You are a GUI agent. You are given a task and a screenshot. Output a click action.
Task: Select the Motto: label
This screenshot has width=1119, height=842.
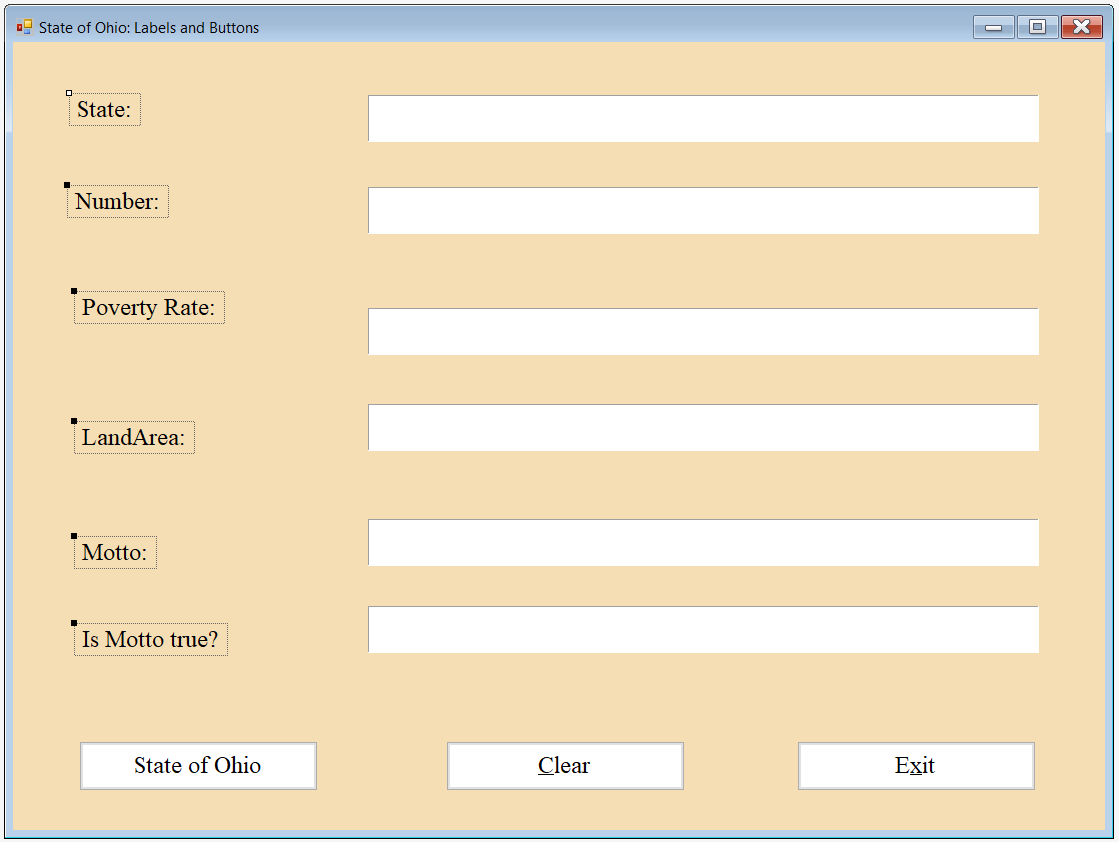click(x=115, y=553)
